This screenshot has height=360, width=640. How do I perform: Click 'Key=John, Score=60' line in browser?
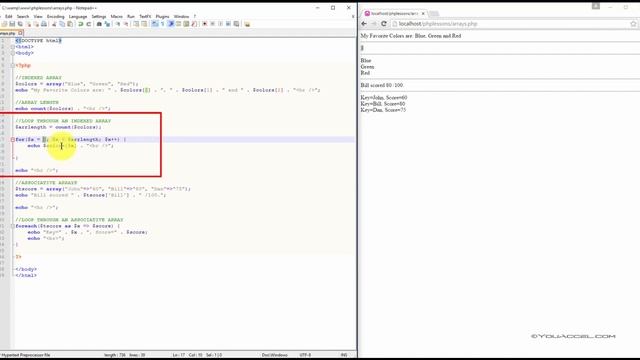click(384, 98)
